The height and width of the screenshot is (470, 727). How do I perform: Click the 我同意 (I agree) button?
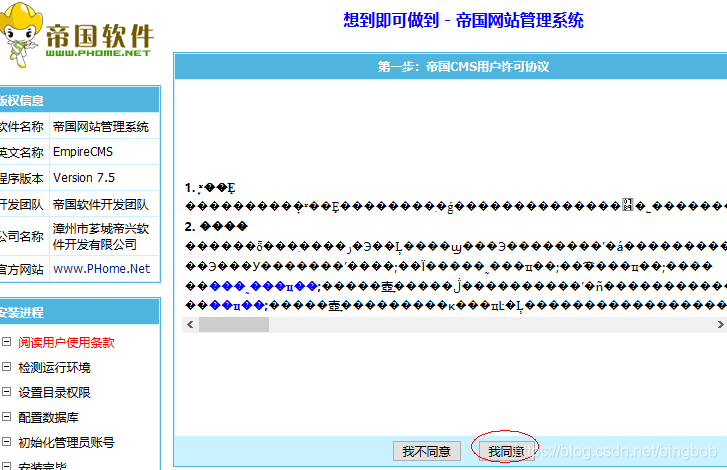(506, 451)
